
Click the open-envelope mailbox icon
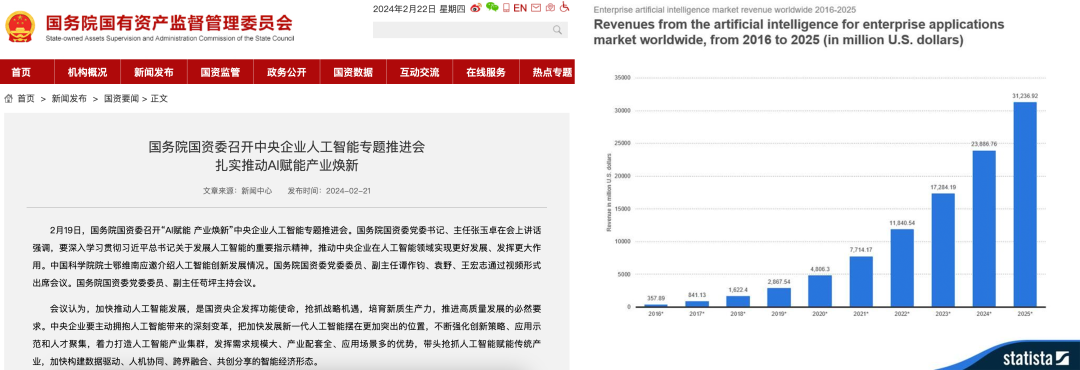point(550,8)
